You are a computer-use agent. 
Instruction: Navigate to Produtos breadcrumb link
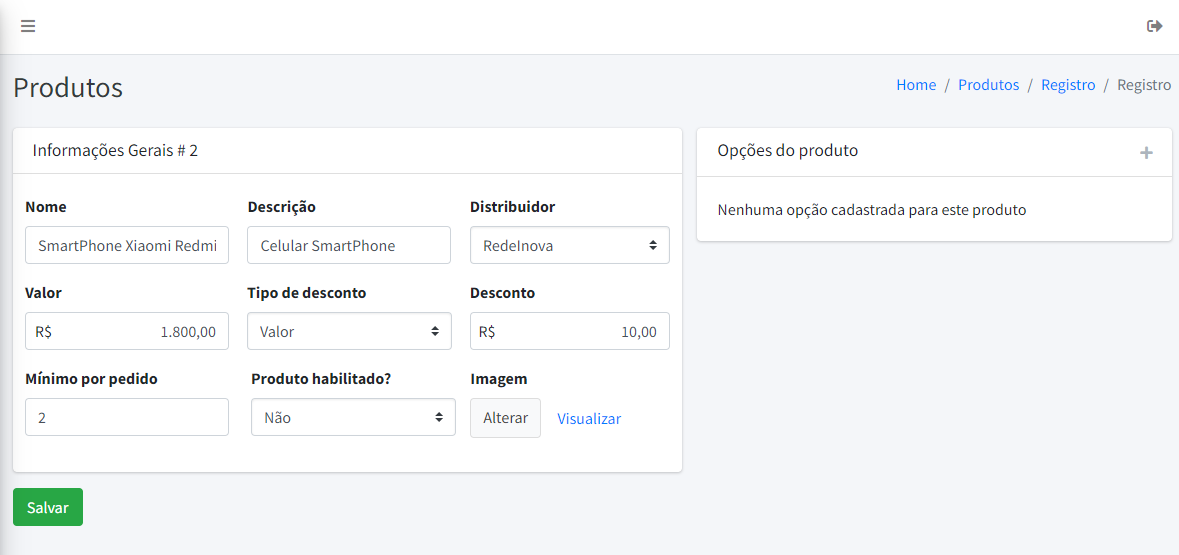coord(988,85)
